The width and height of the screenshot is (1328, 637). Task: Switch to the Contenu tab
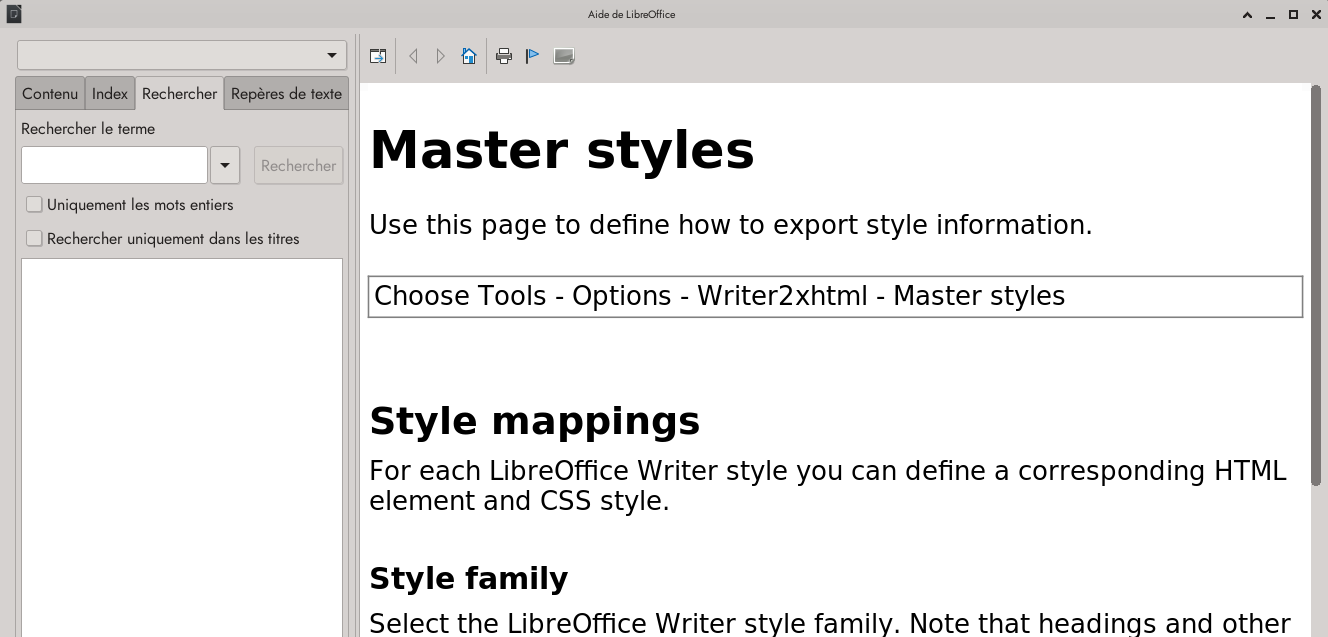50,94
